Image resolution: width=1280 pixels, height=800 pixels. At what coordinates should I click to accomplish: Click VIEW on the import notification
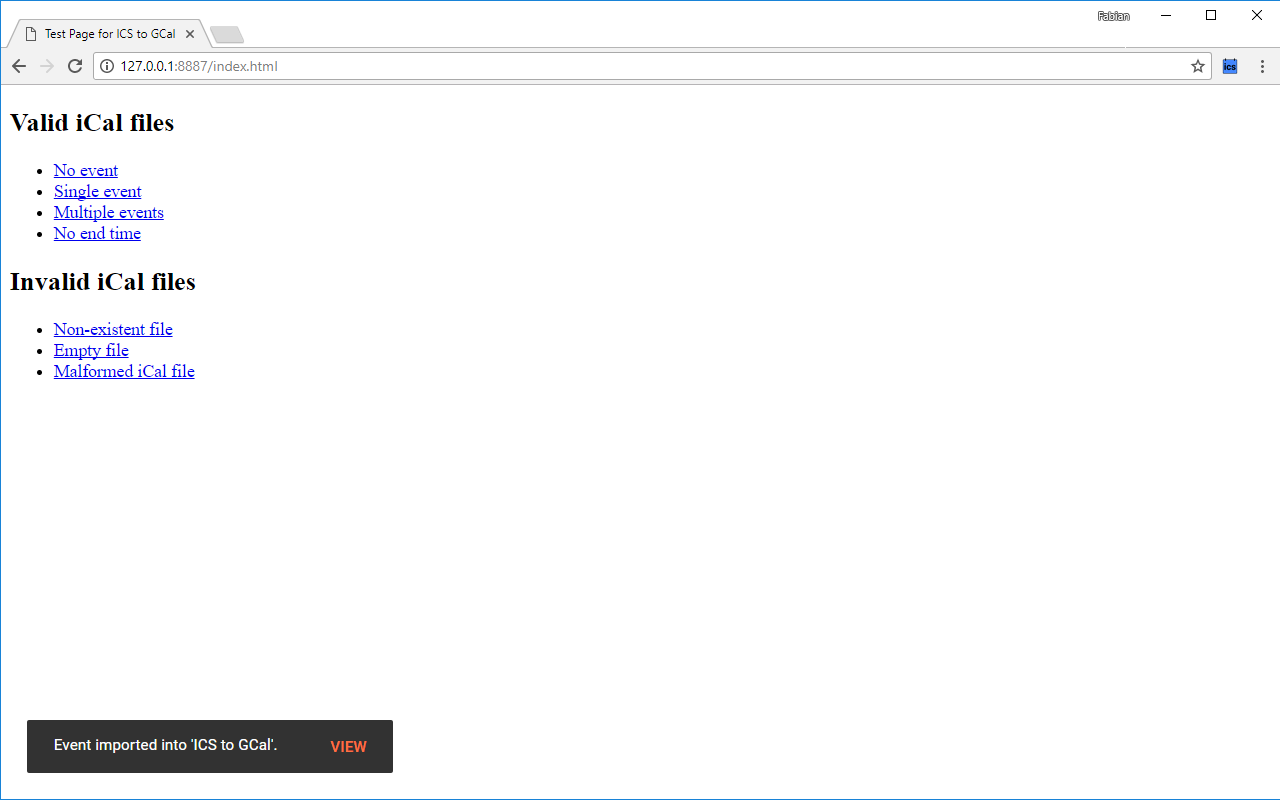click(x=348, y=746)
